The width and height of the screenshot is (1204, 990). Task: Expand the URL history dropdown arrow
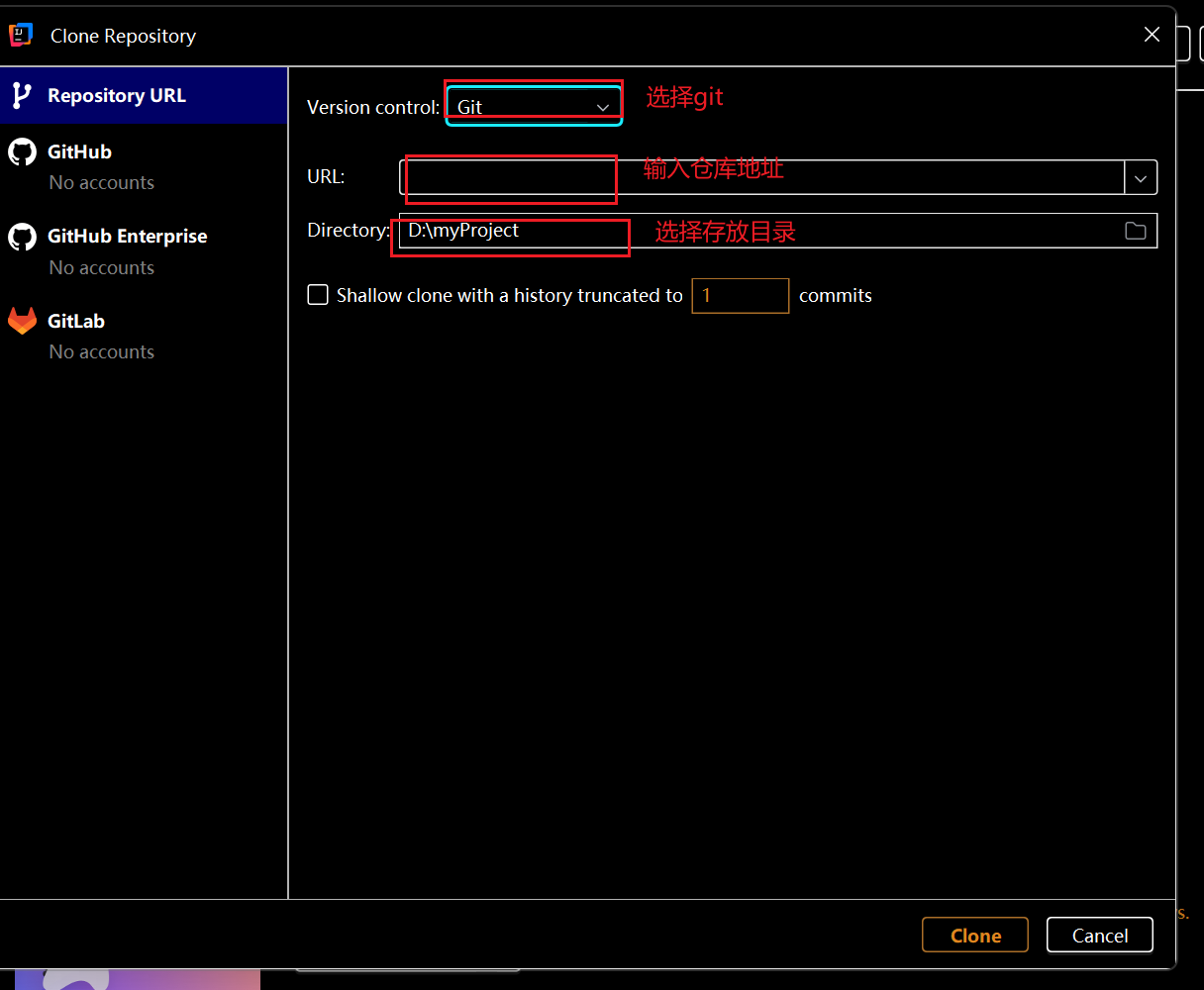coord(1141,178)
